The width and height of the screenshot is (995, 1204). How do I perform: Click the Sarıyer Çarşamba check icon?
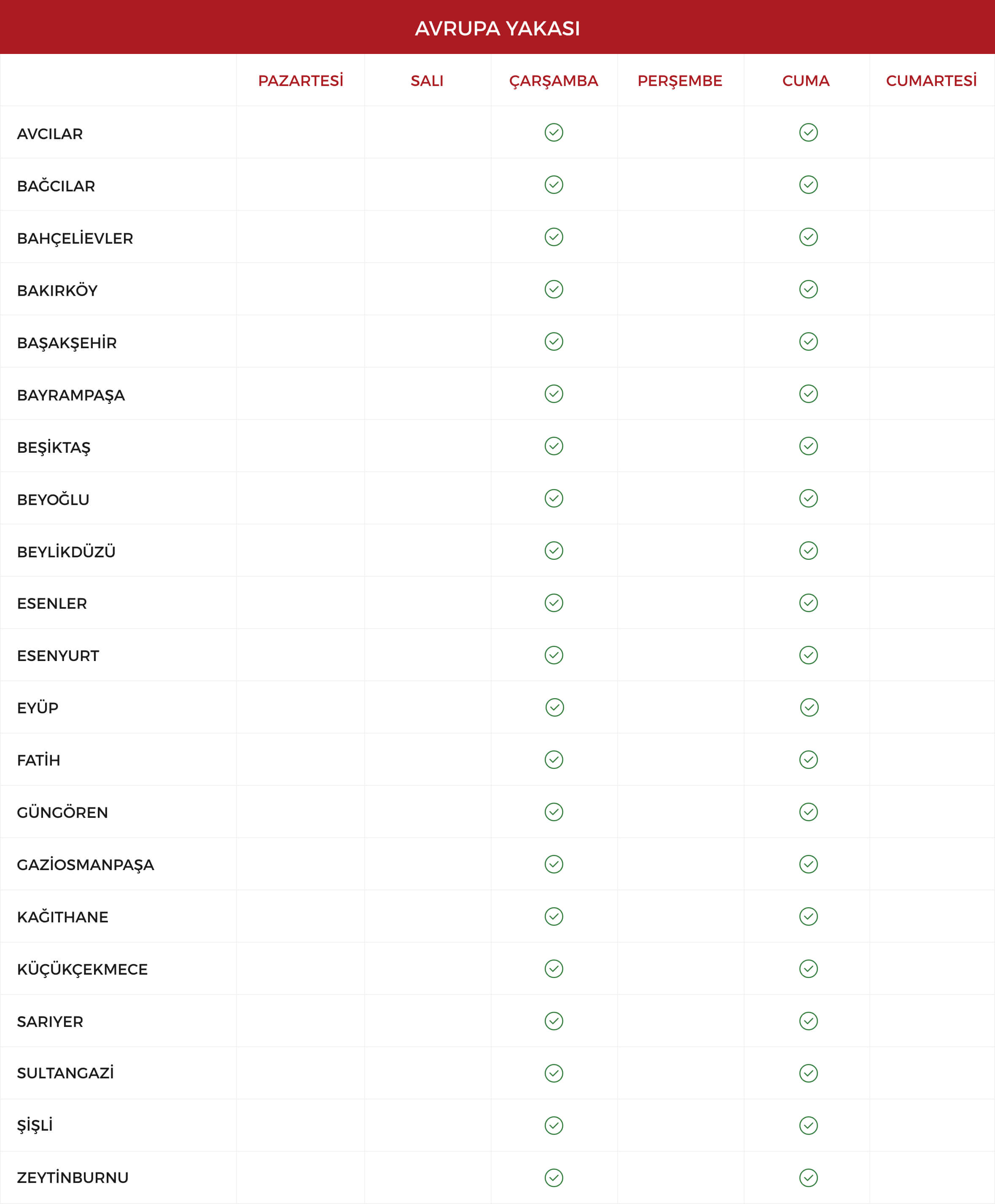554,1021
